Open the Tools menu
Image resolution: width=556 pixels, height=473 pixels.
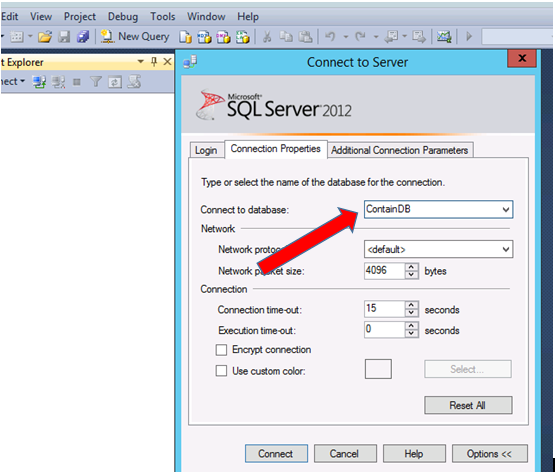pos(163,16)
